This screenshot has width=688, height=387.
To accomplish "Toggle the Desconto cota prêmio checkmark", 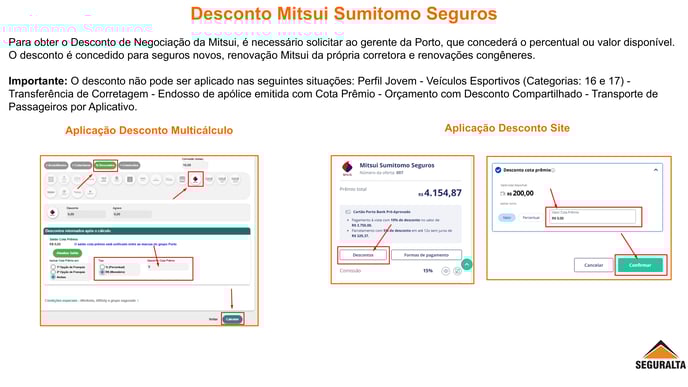I will click(498, 170).
